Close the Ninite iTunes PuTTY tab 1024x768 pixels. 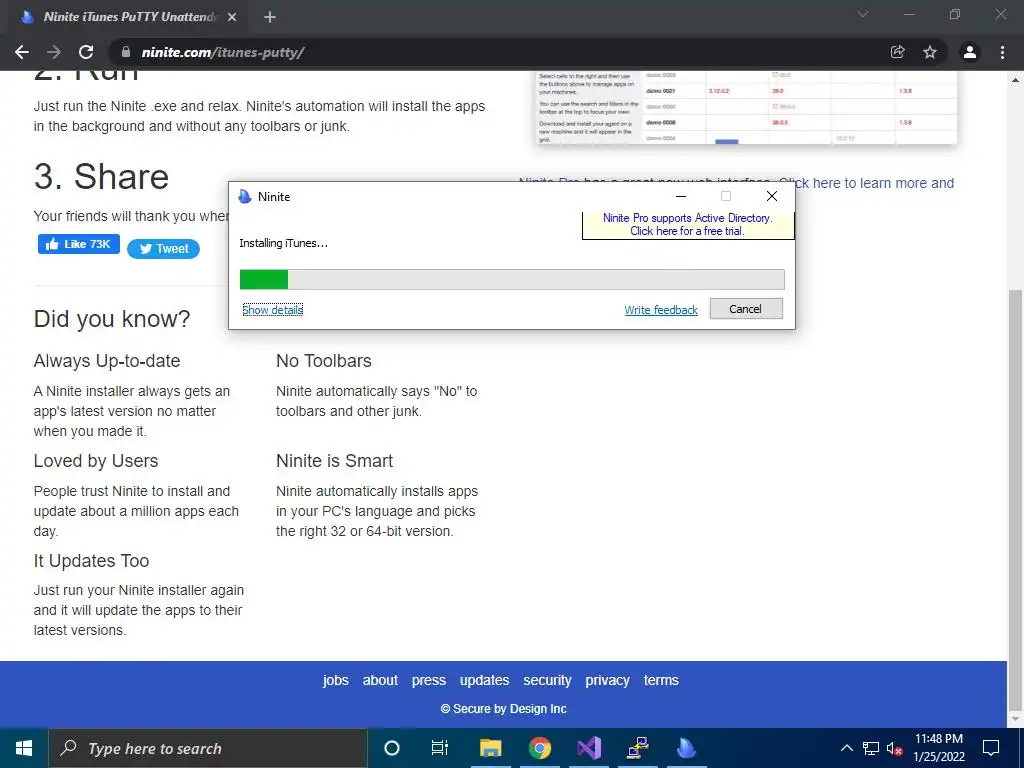(232, 17)
